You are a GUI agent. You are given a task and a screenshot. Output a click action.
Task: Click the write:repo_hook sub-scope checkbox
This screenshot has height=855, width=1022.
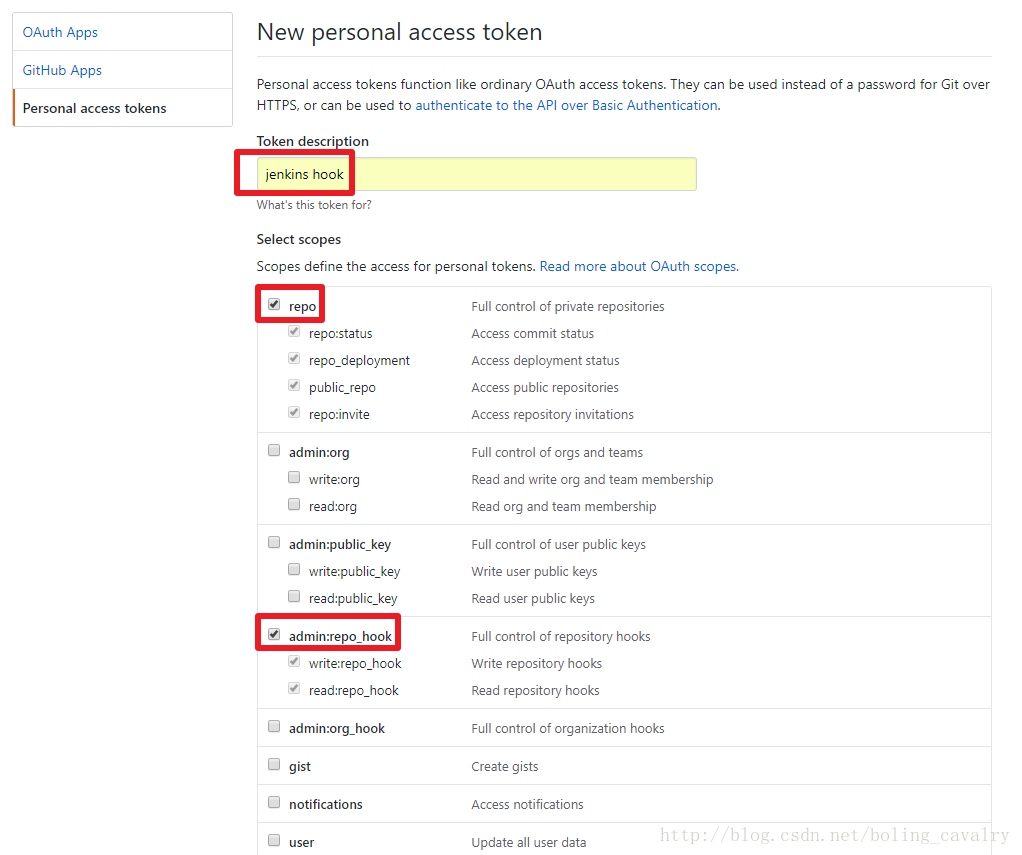click(x=294, y=661)
